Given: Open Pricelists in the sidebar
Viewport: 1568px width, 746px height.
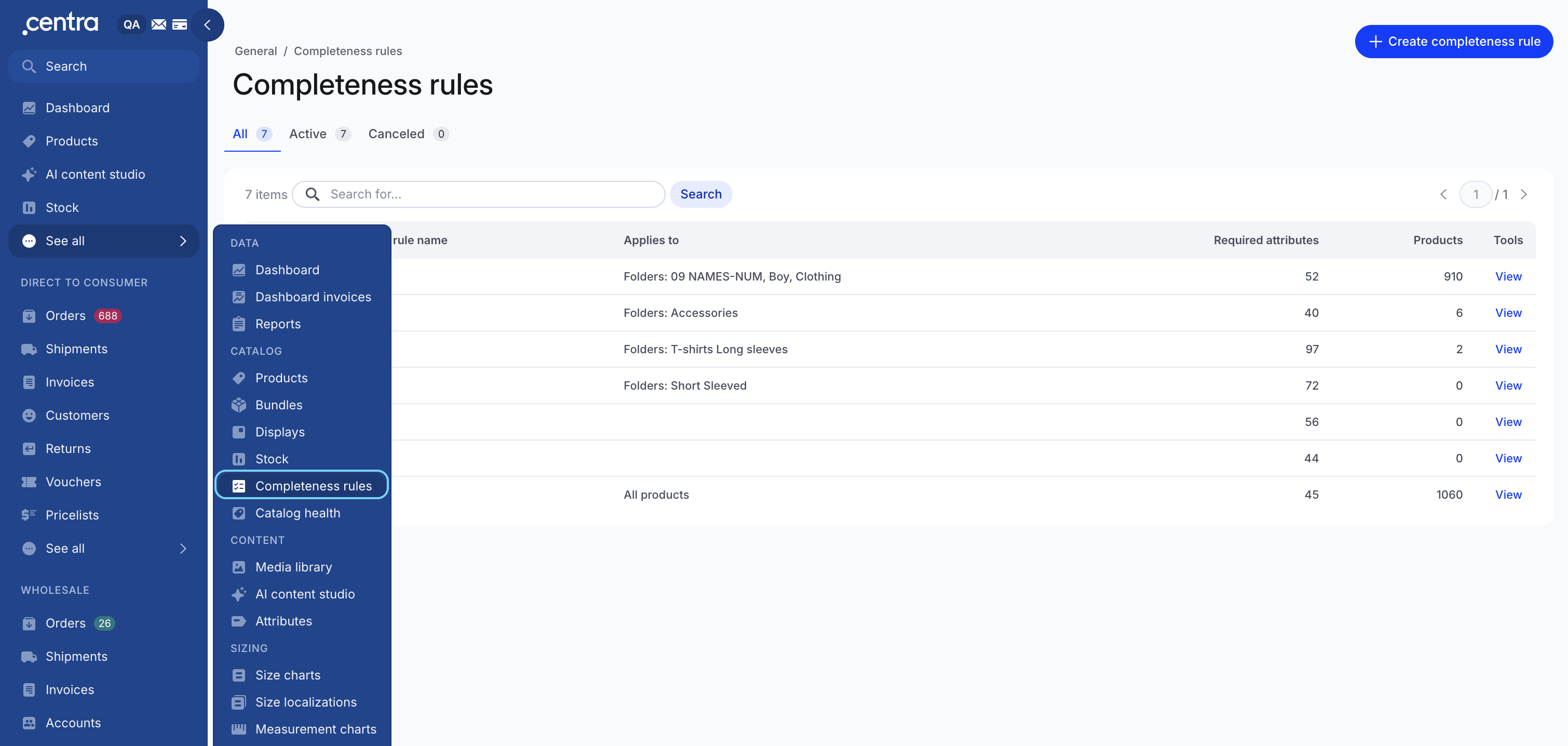Looking at the screenshot, I should tap(103, 515).
